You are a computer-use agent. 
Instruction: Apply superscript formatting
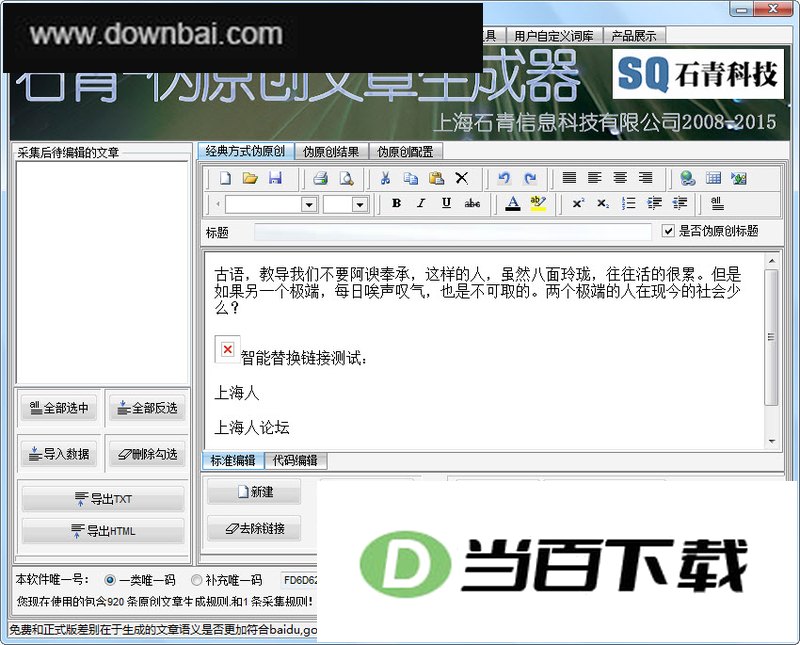[x=578, y=203]
